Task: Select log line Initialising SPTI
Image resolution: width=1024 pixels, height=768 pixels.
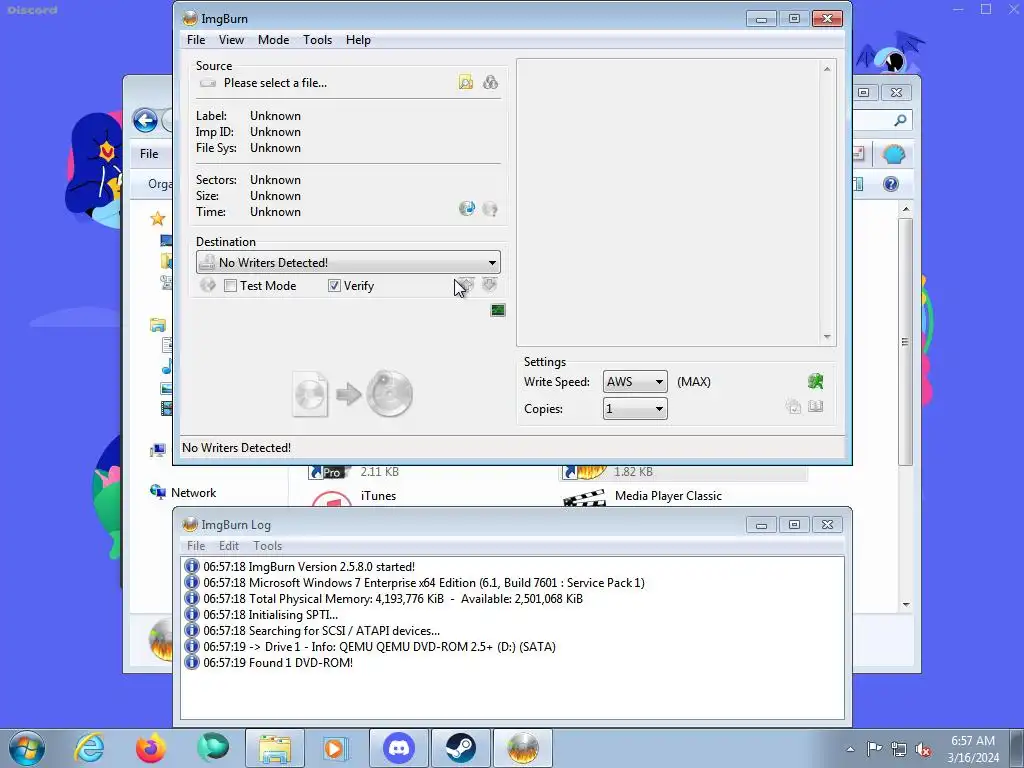Action: [270, 615]
